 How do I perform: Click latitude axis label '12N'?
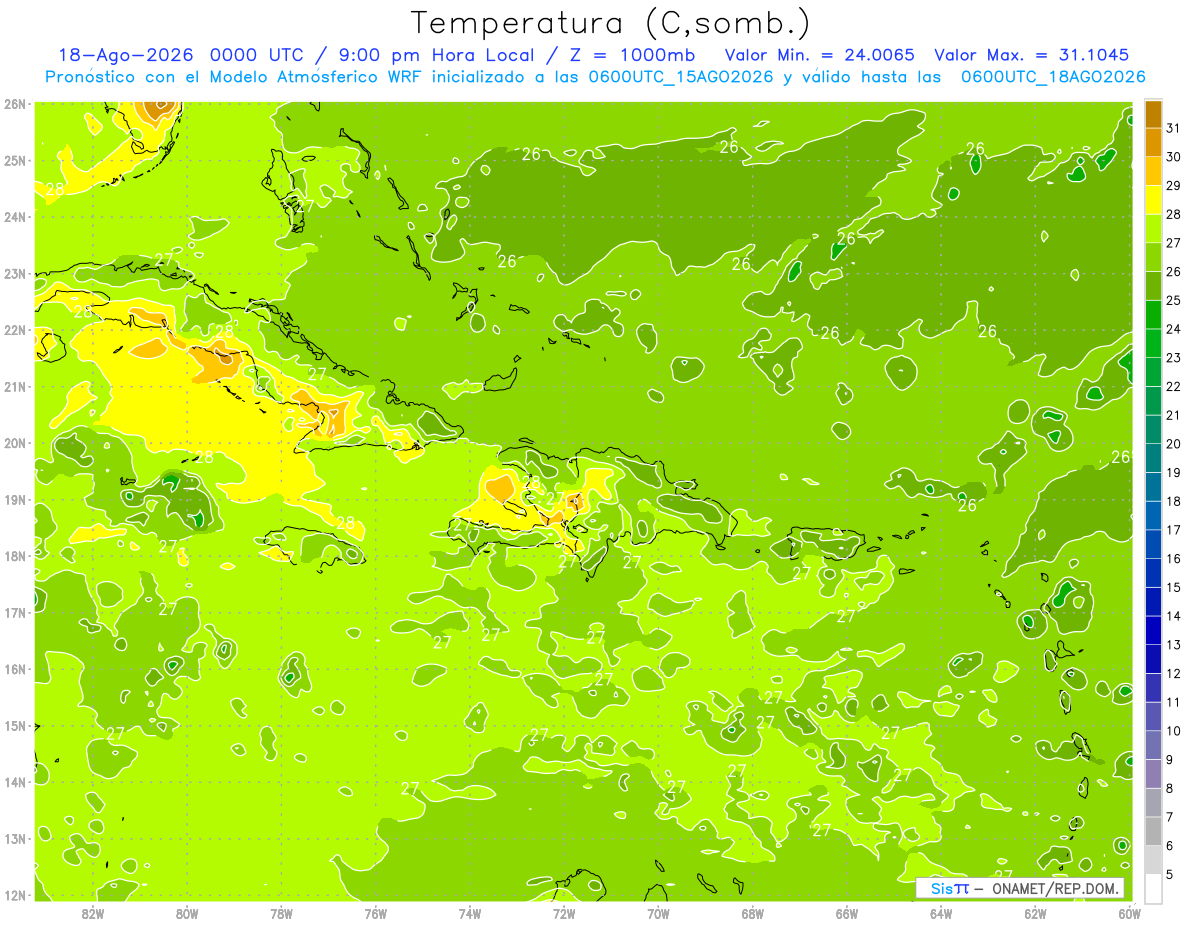click(x=15, y=895)
